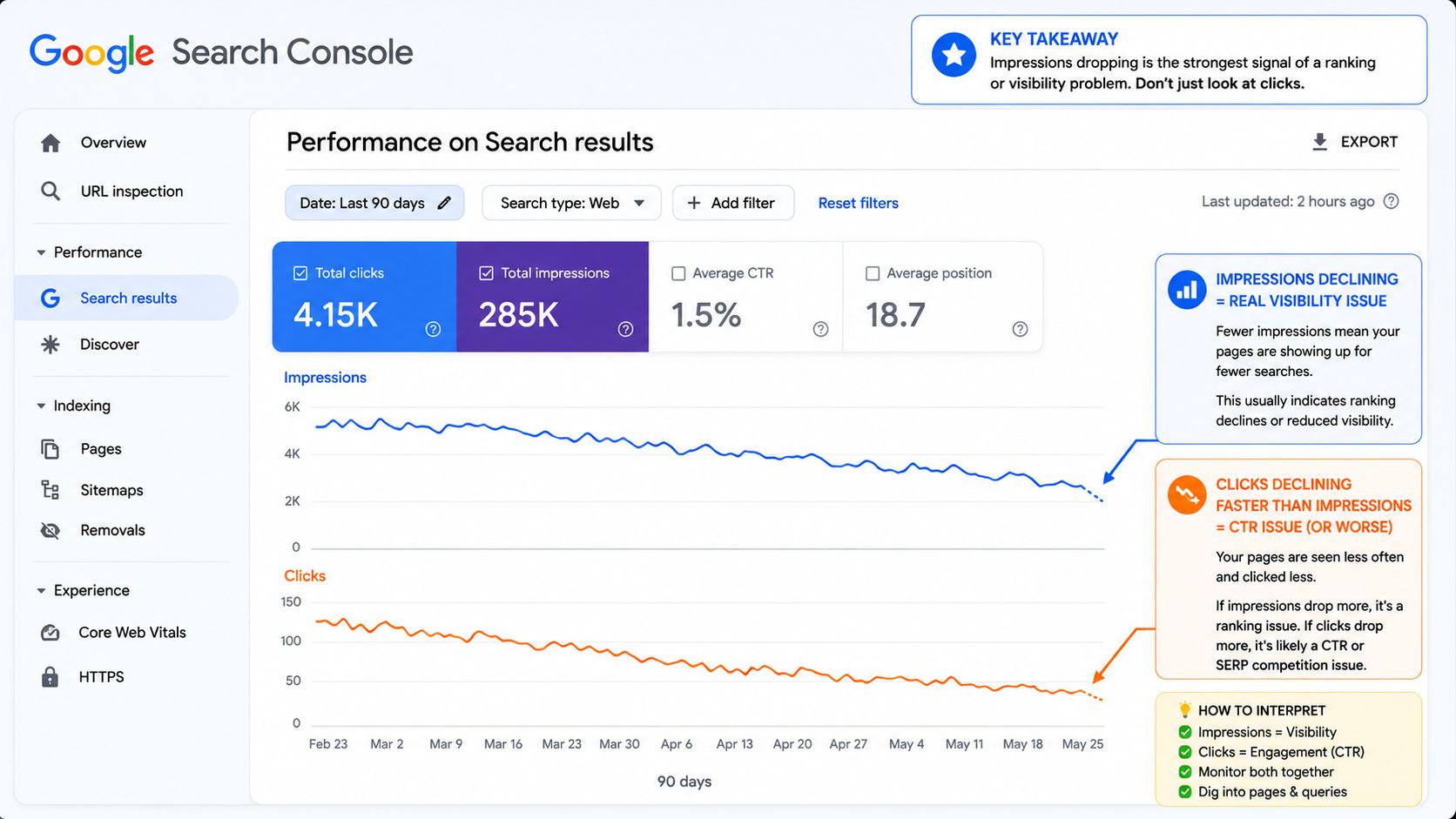Click the plus icon in Add filter
The image size is (1456, 819).
[694, 203]
